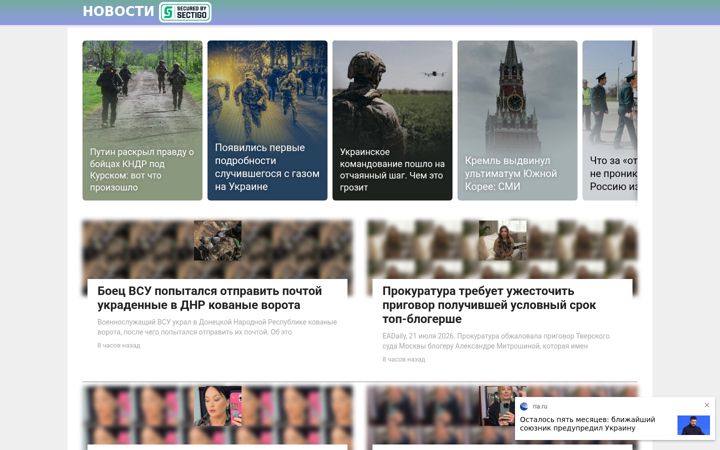Click the 8 часов назад timestamp under Прокуратура article

tap(404, 360)
